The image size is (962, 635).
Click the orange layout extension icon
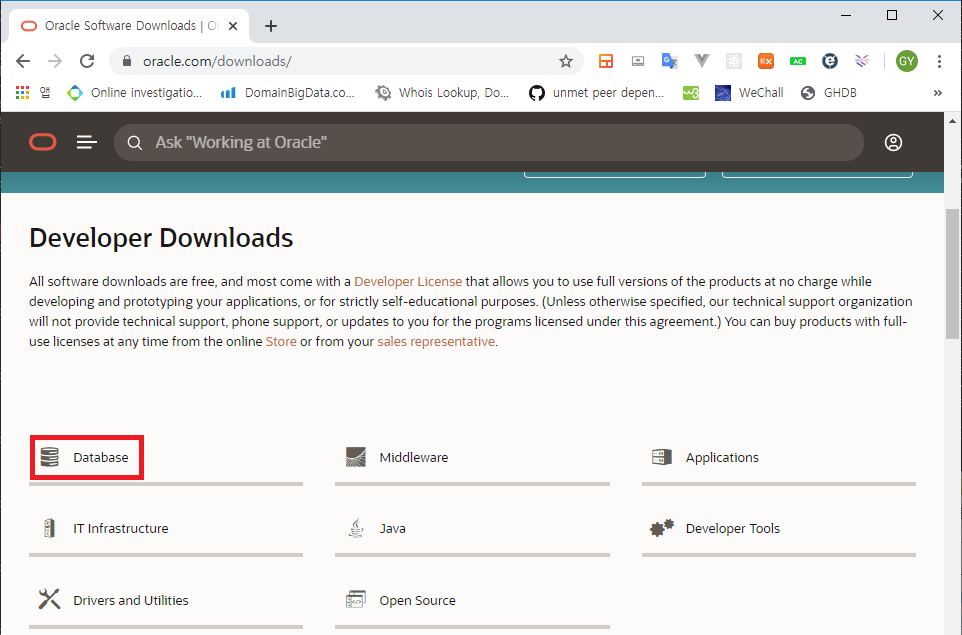pos(606,61)
